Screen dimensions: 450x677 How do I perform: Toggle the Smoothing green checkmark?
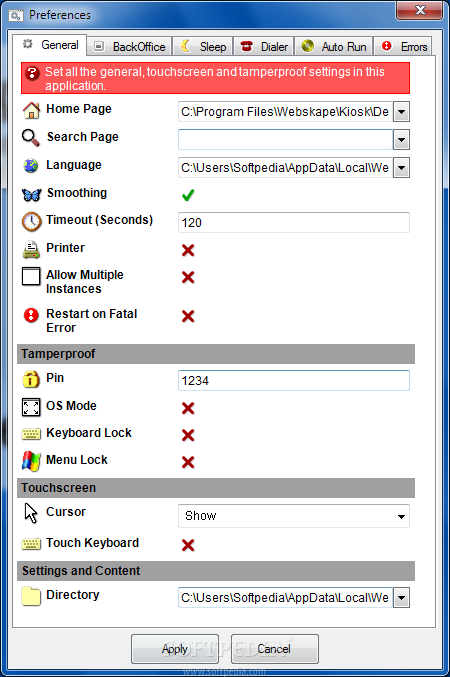(188, 195)
